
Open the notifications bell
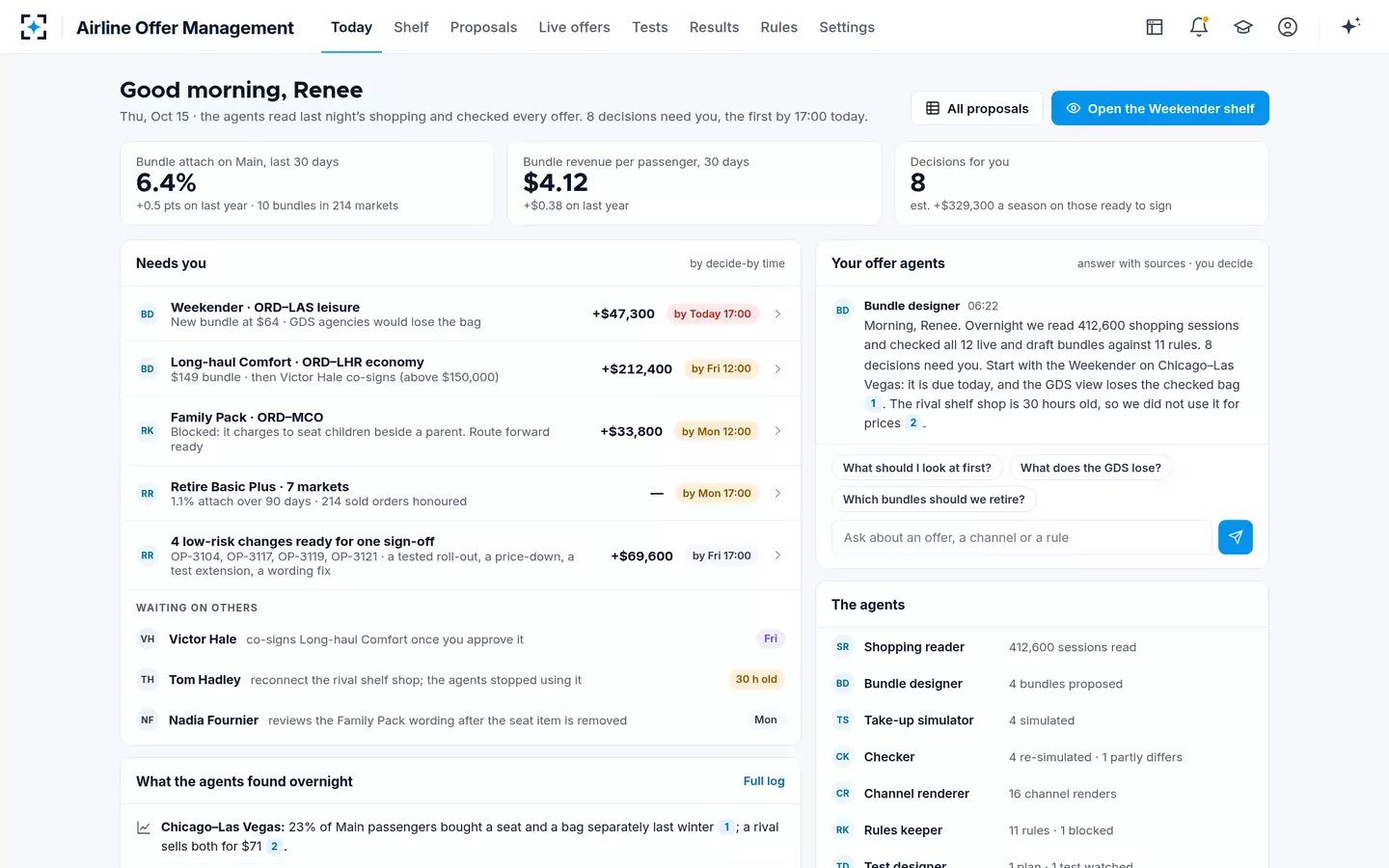pos(1199,27)
